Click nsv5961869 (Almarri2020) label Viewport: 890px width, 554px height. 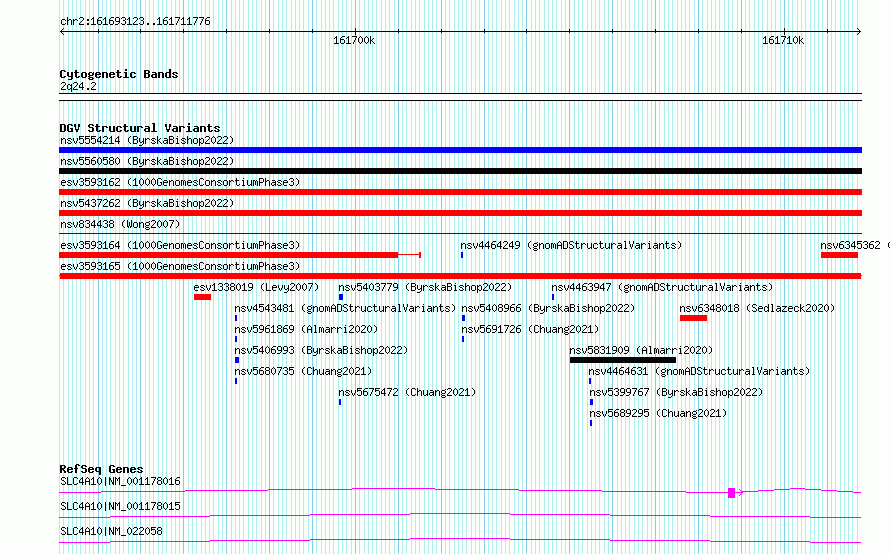coord(306,329)
